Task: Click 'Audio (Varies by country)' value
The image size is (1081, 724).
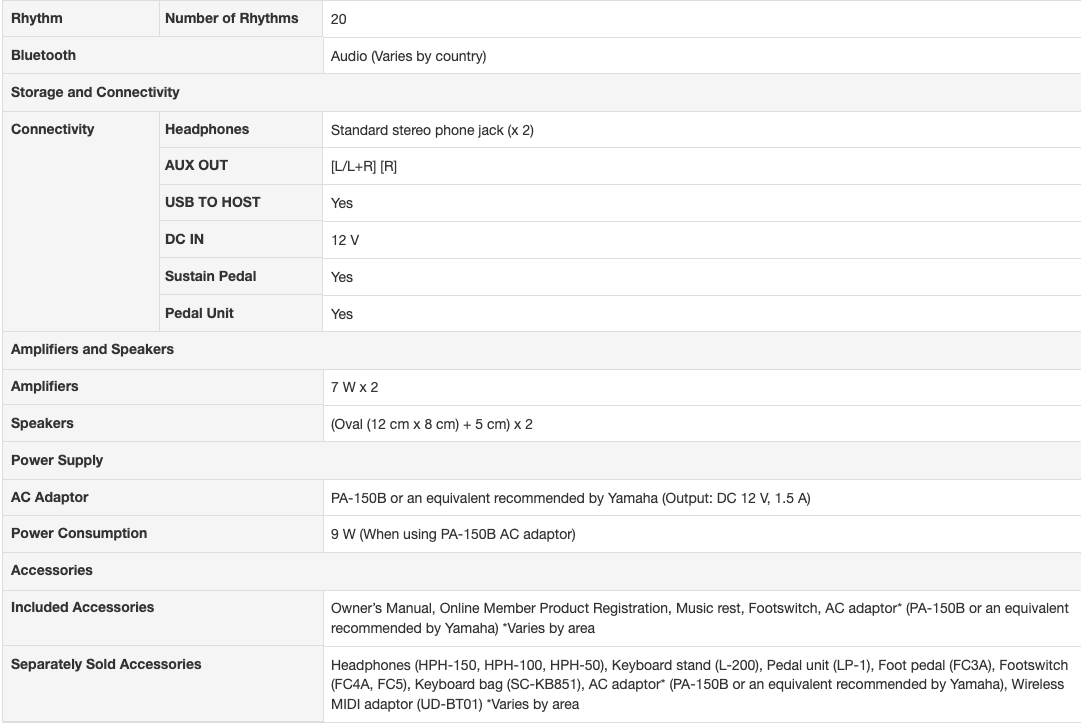Action: click(408, 56)
